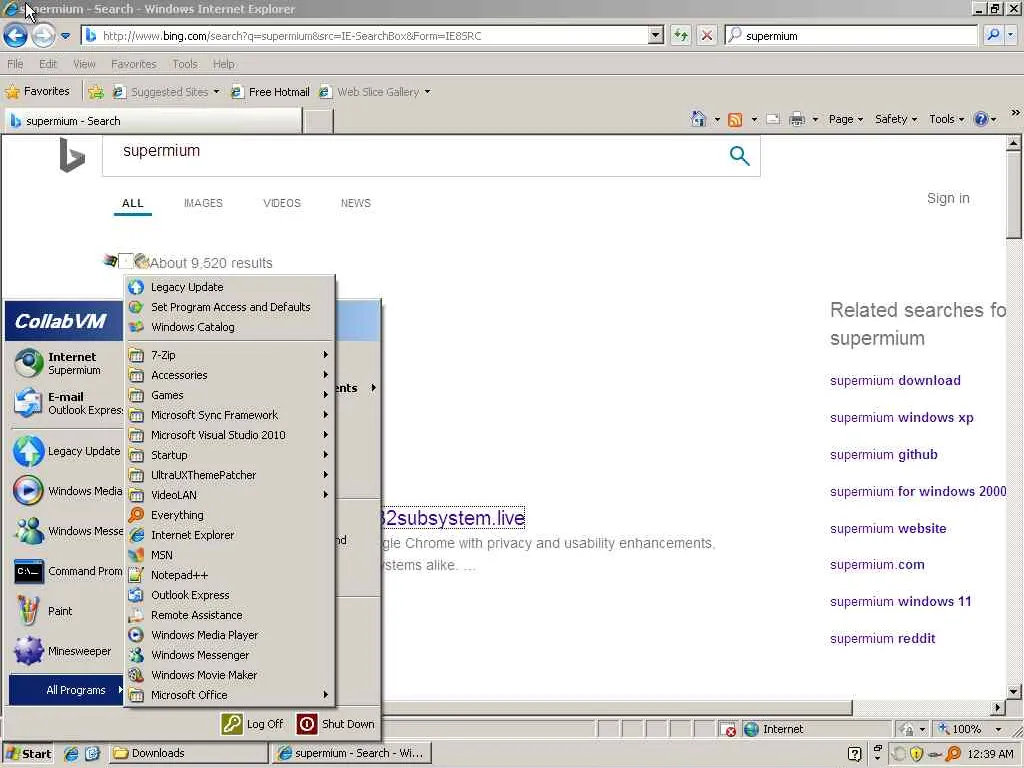The height and width of the screenshot is (768, 1024).
Task: Click the Refresh button beside the address bar
Action: [x=680, y=35]
